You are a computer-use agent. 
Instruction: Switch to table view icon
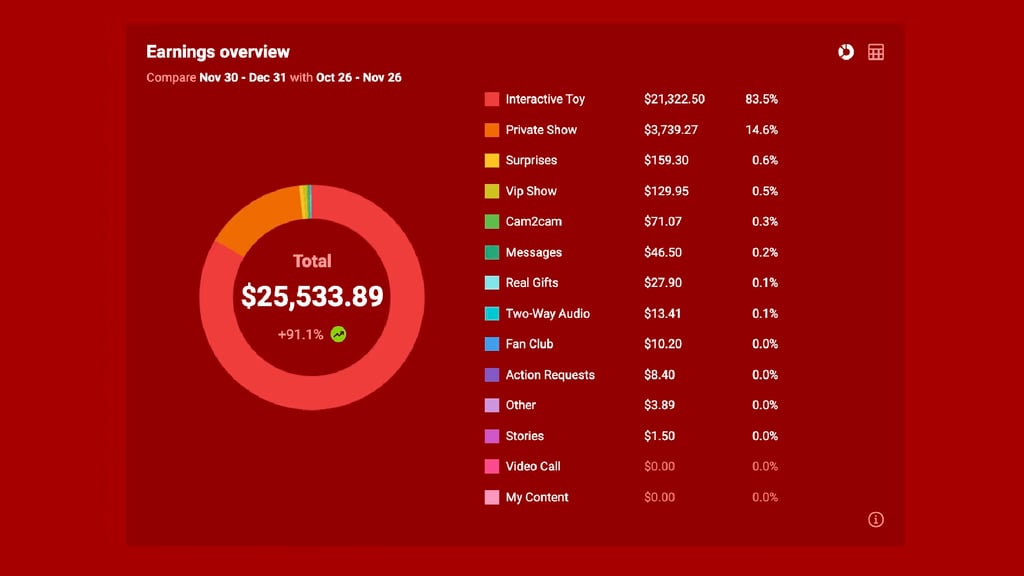click(876, 52)
